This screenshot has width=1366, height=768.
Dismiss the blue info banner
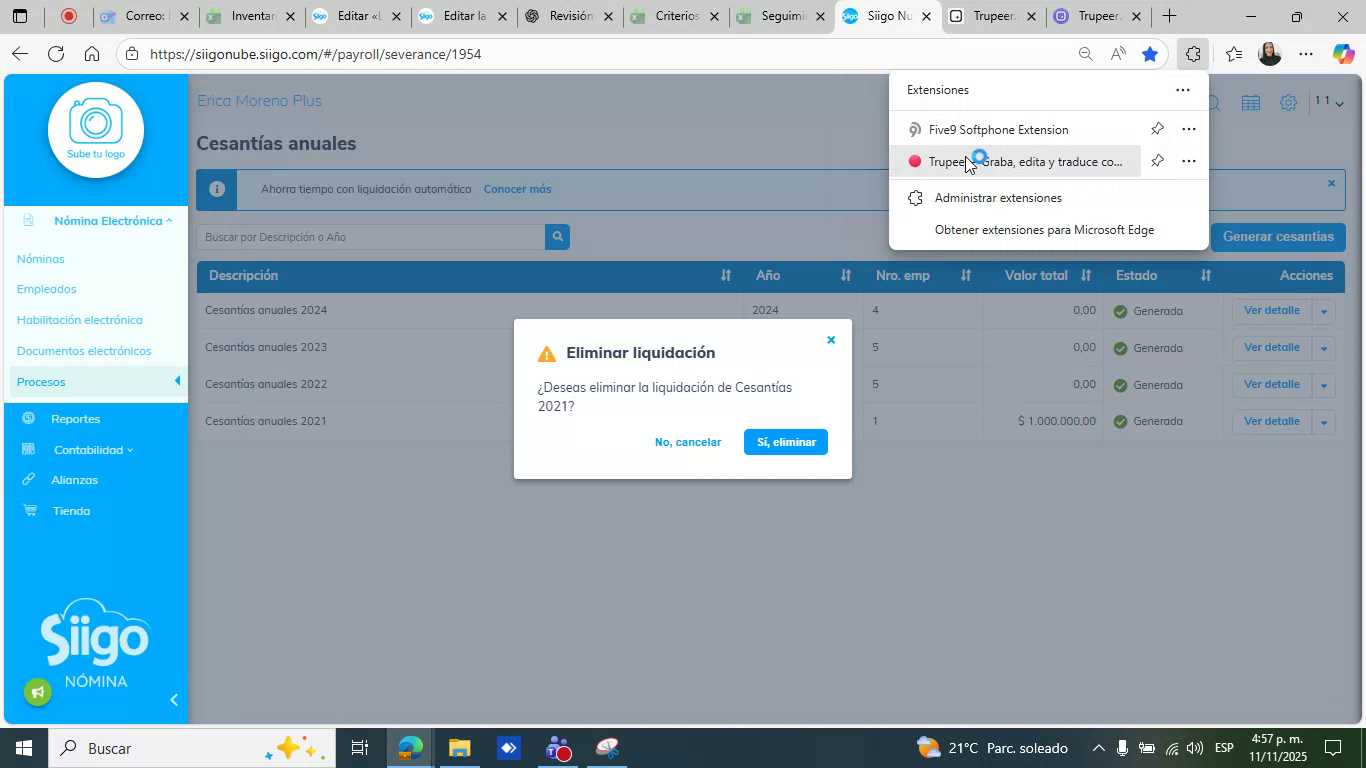pyautogui.click(x=1331, y=183)
